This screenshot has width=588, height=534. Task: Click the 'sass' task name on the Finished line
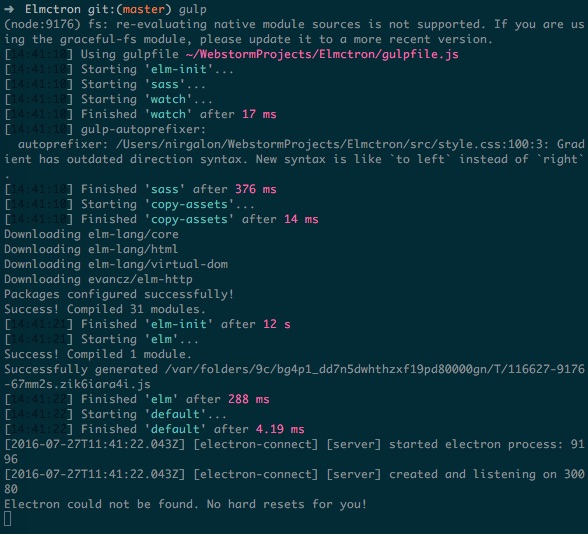coord(165,189)
